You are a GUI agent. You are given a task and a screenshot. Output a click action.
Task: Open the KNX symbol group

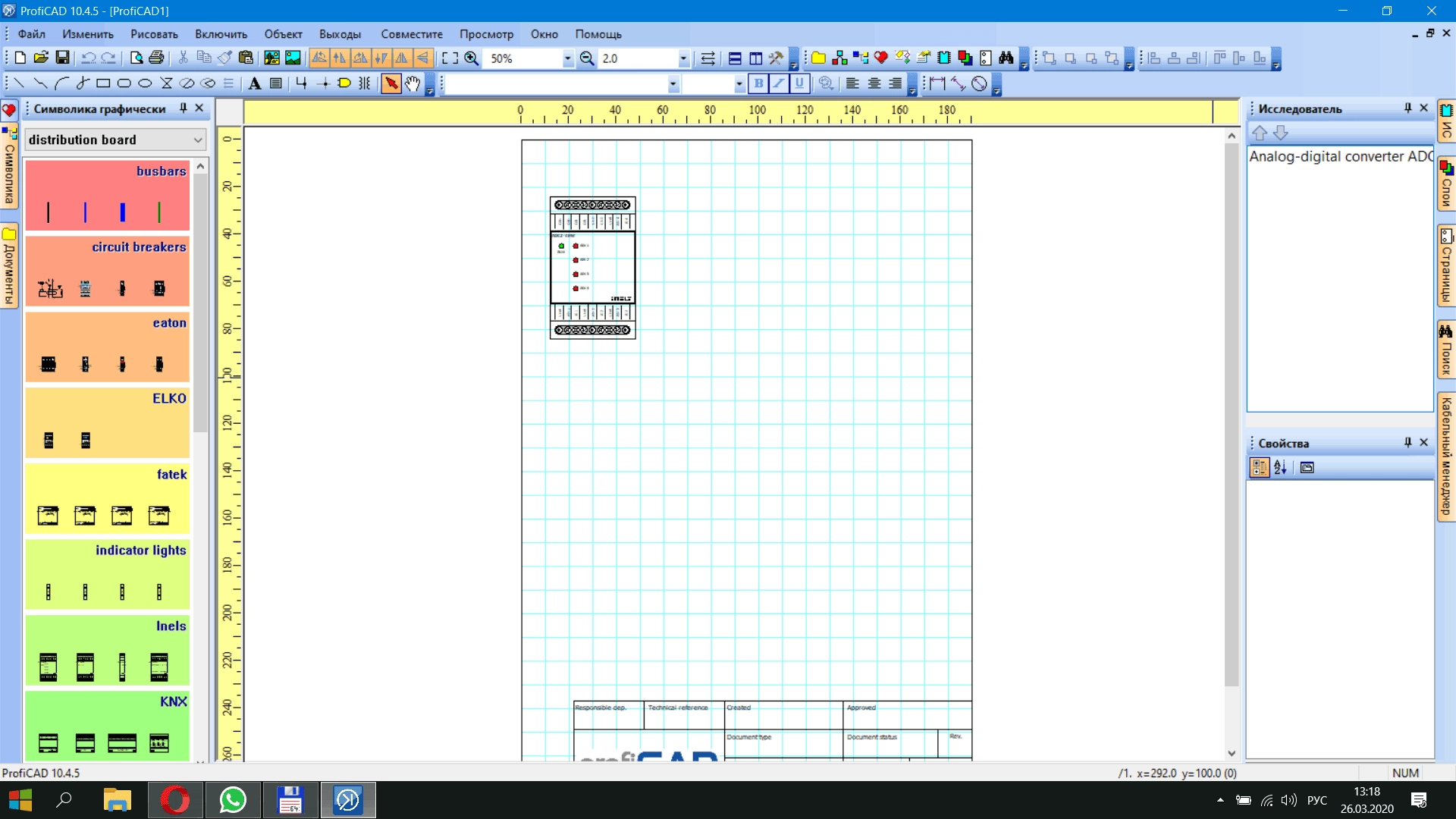pyautogui.click(x=107, y=726)
